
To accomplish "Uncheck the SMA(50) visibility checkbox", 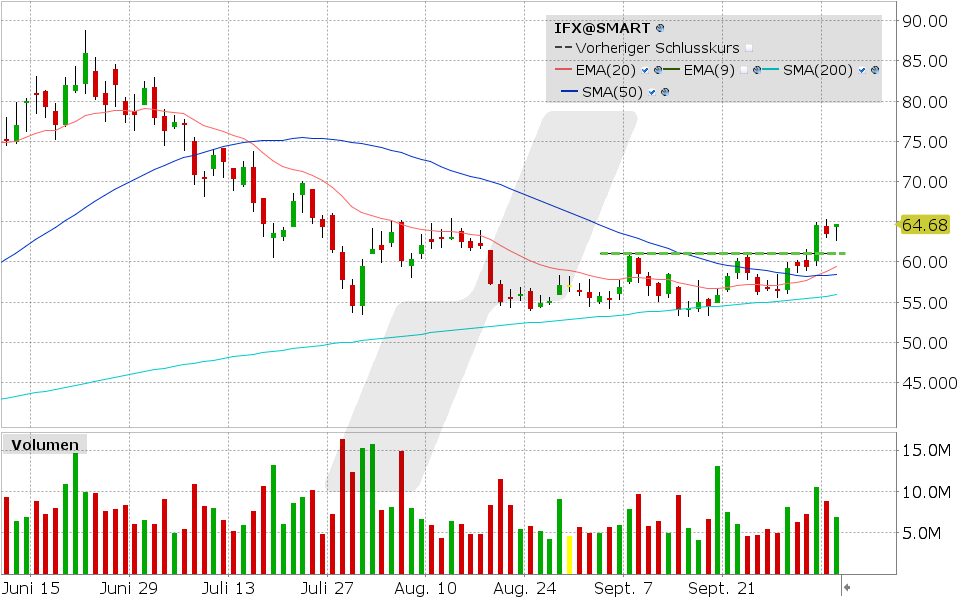I will point(651,92).
